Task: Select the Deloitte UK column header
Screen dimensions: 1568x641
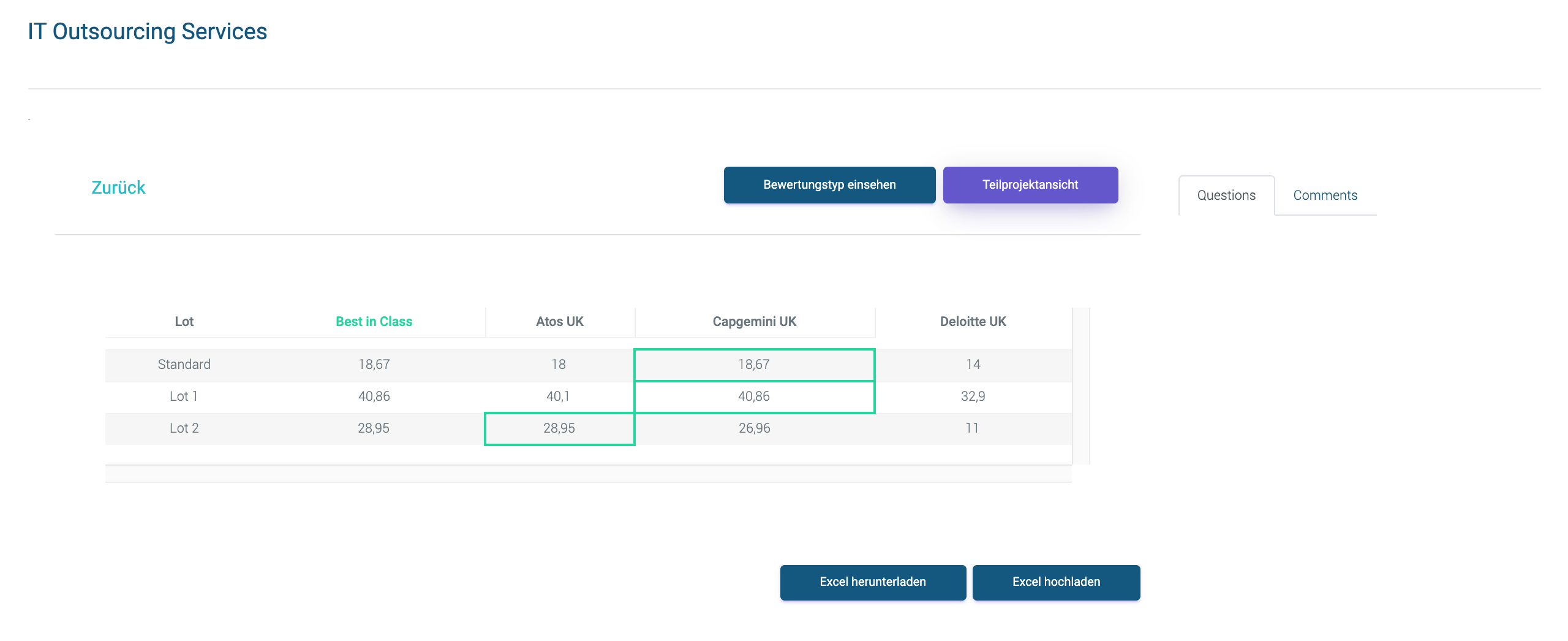Action: [973, 322]
